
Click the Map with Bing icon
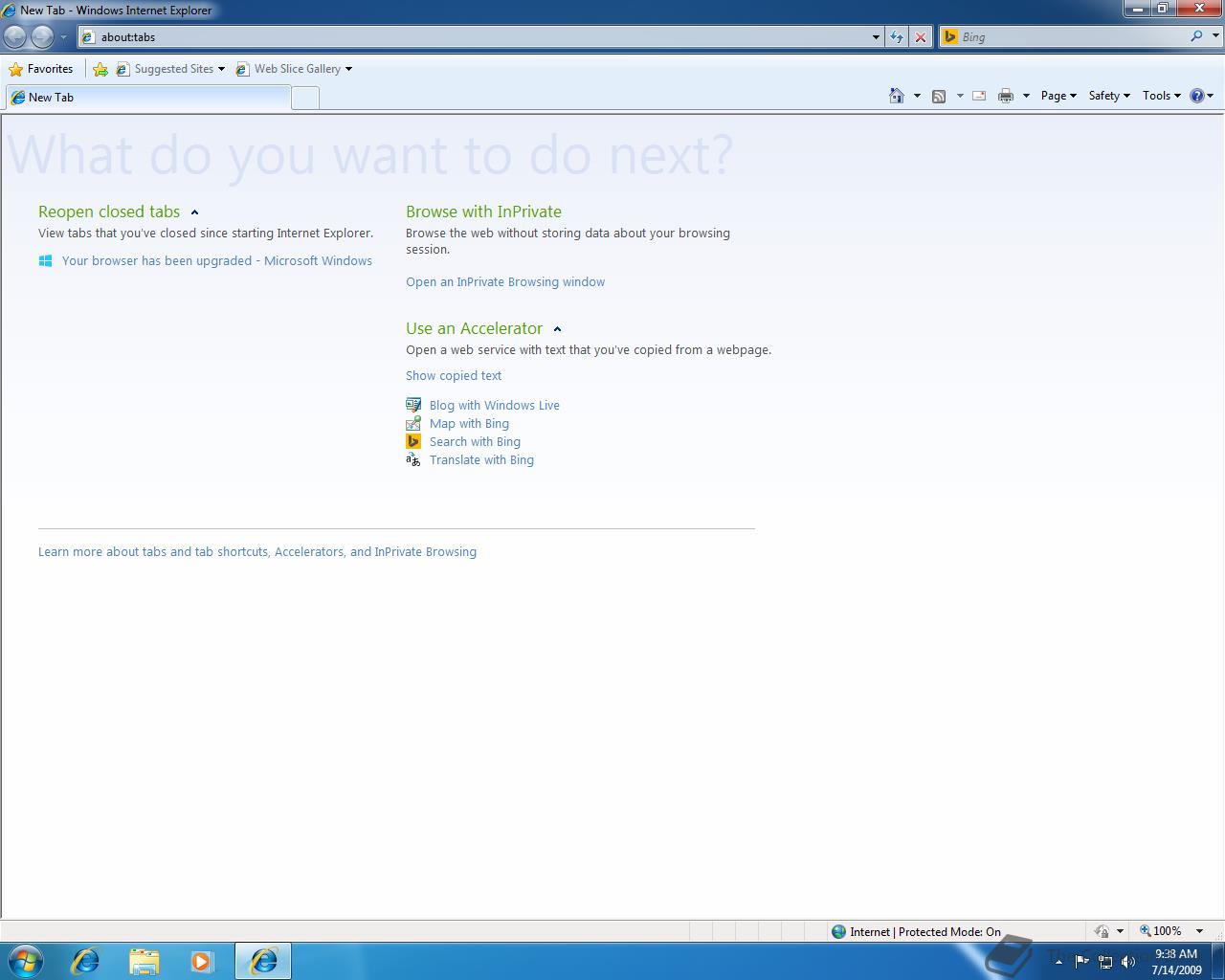tap(413, 423)
